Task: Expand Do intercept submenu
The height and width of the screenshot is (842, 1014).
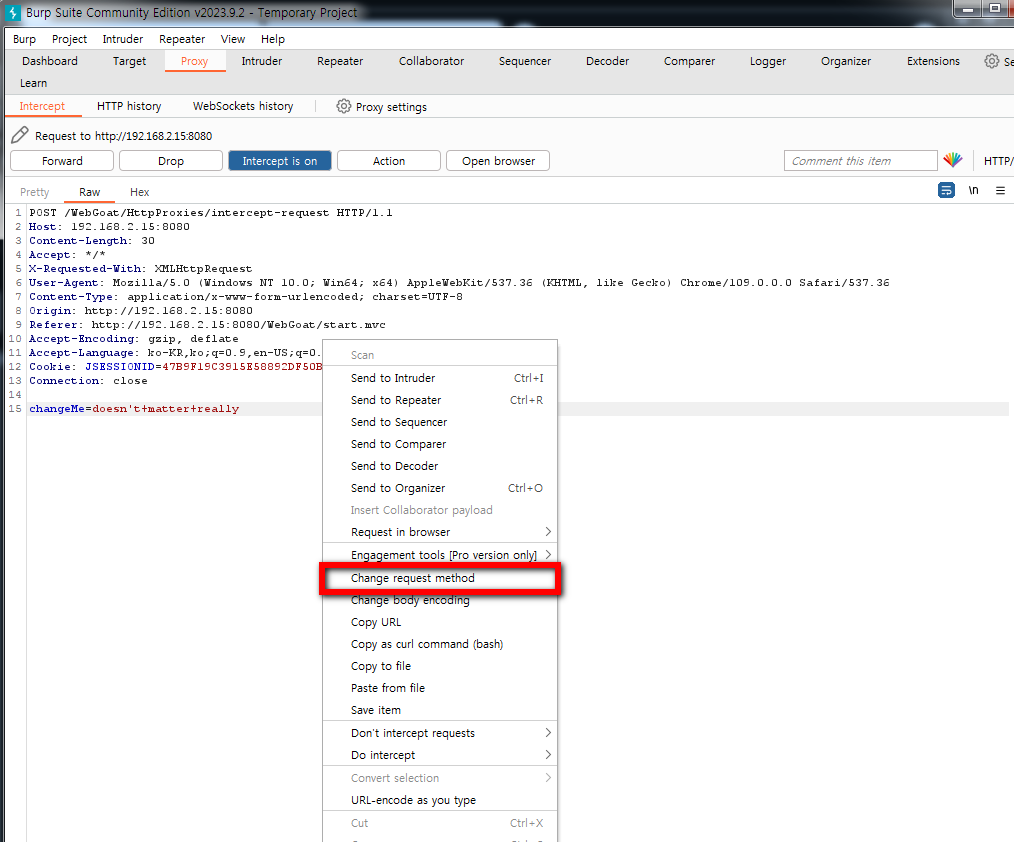Action: click(x=440, y=755)
